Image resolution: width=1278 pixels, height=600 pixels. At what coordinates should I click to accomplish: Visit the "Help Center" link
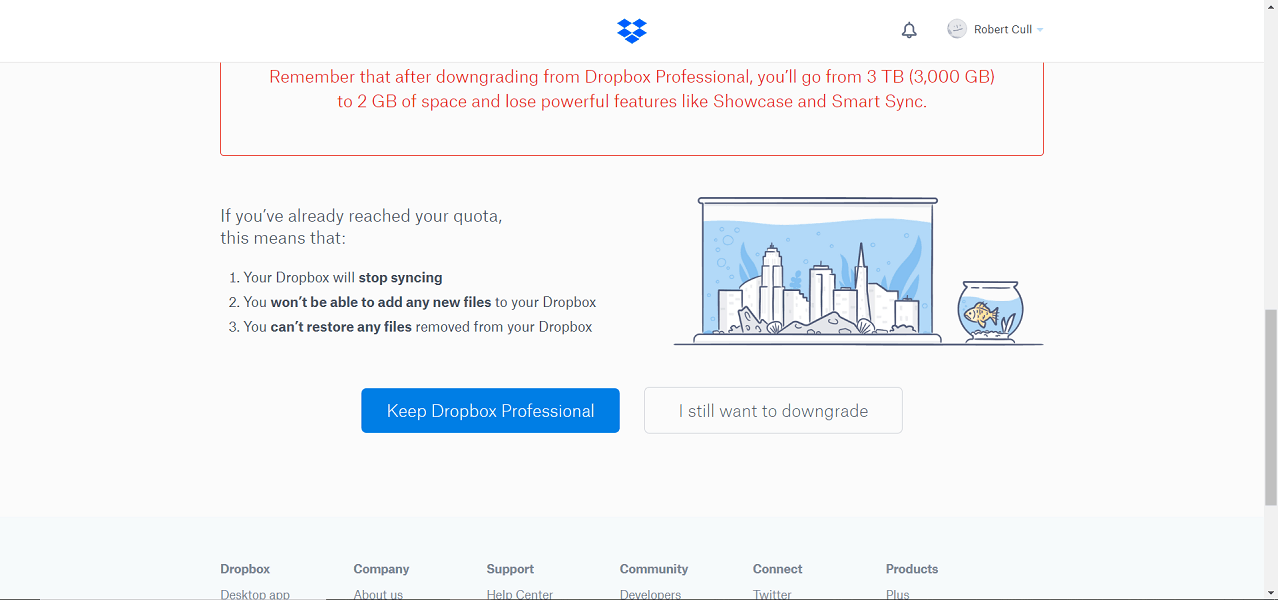tap(519, 593)
